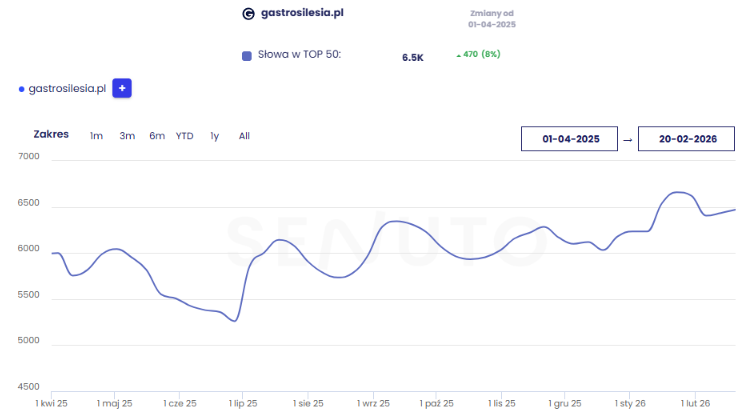
Task: Click the gastrosilesia.pl title at top center
Action: [307, 14]
